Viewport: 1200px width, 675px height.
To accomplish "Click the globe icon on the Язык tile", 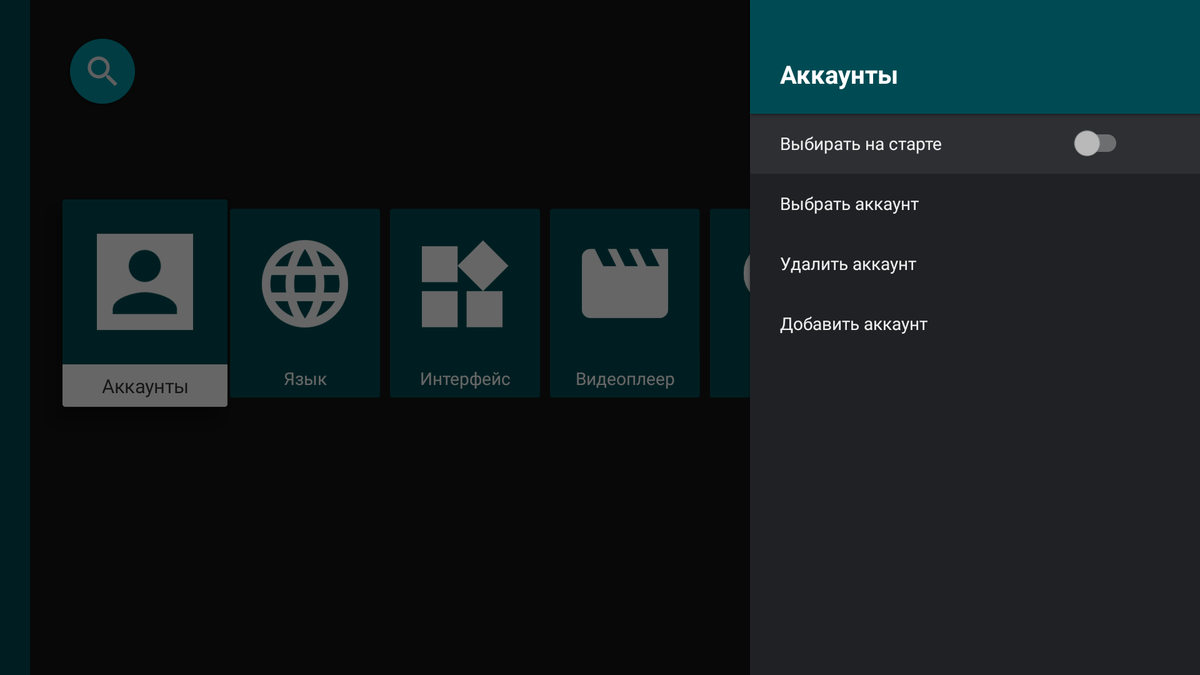I will (x=304, y=283).
